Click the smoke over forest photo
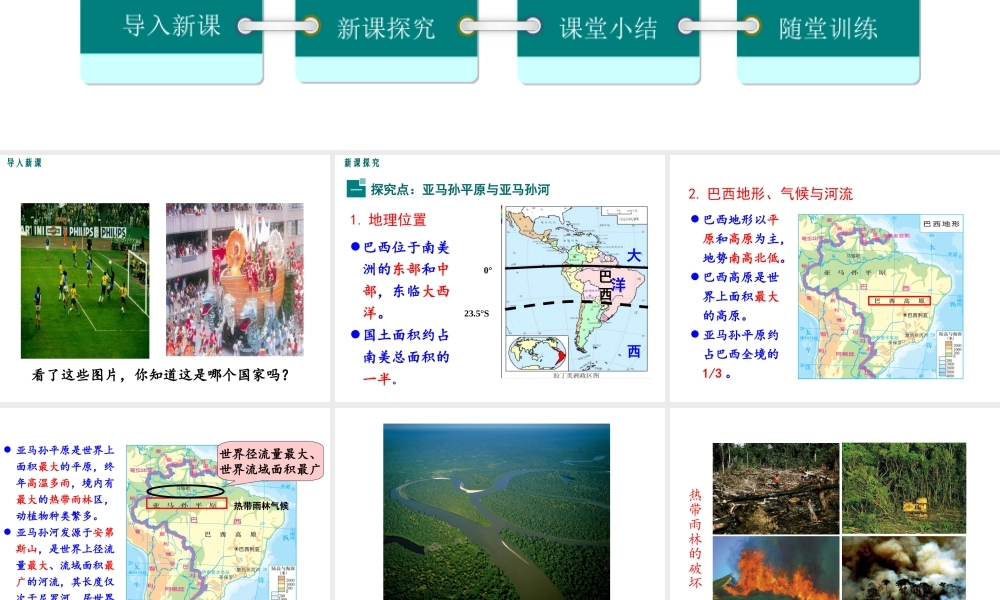 point(904,567)
